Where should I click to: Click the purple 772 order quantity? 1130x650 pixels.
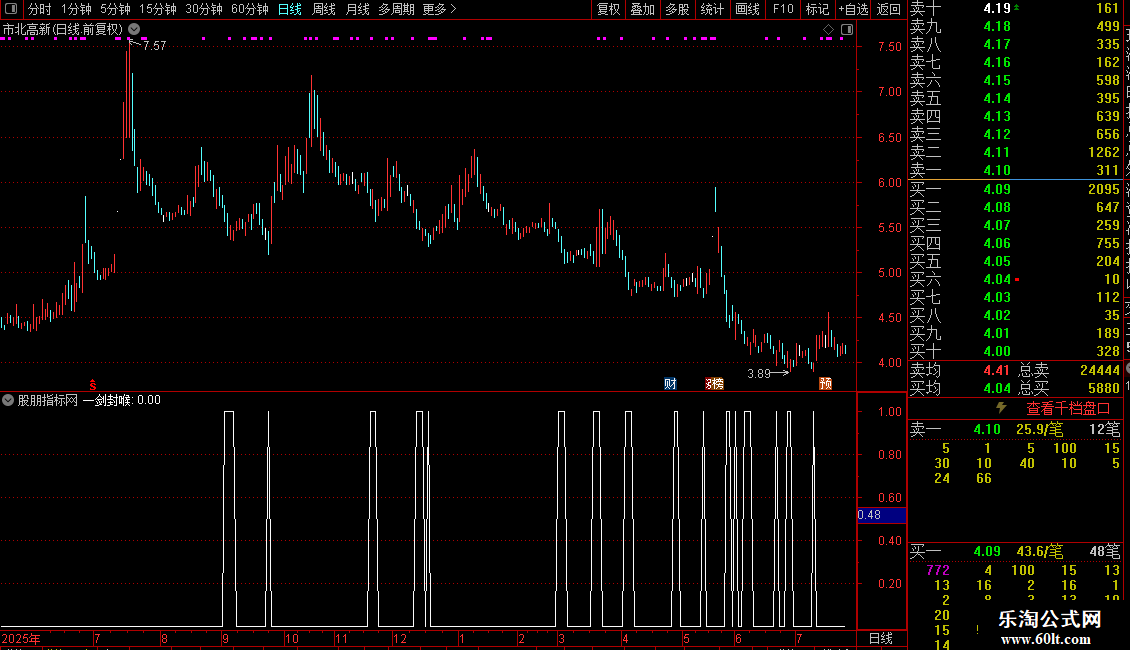coord(938,570)
